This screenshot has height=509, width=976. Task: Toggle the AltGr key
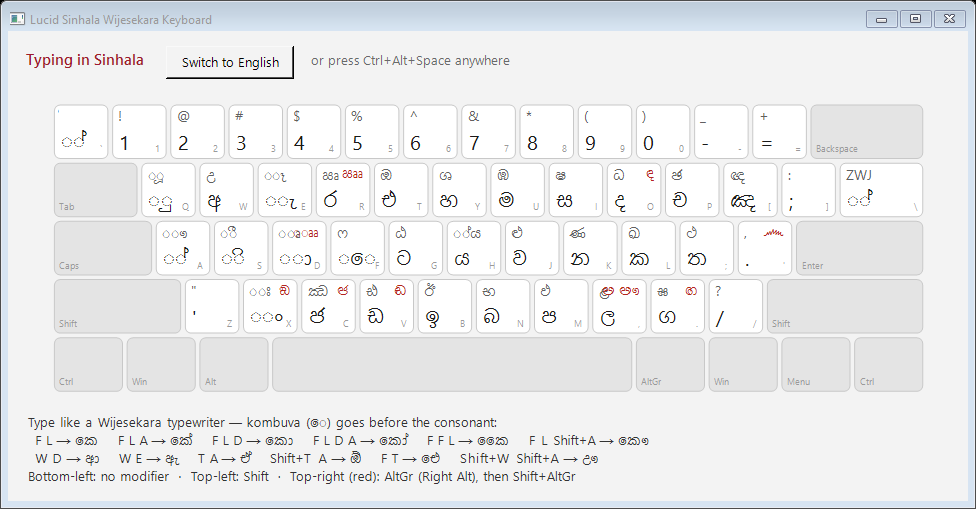(670, 364)
